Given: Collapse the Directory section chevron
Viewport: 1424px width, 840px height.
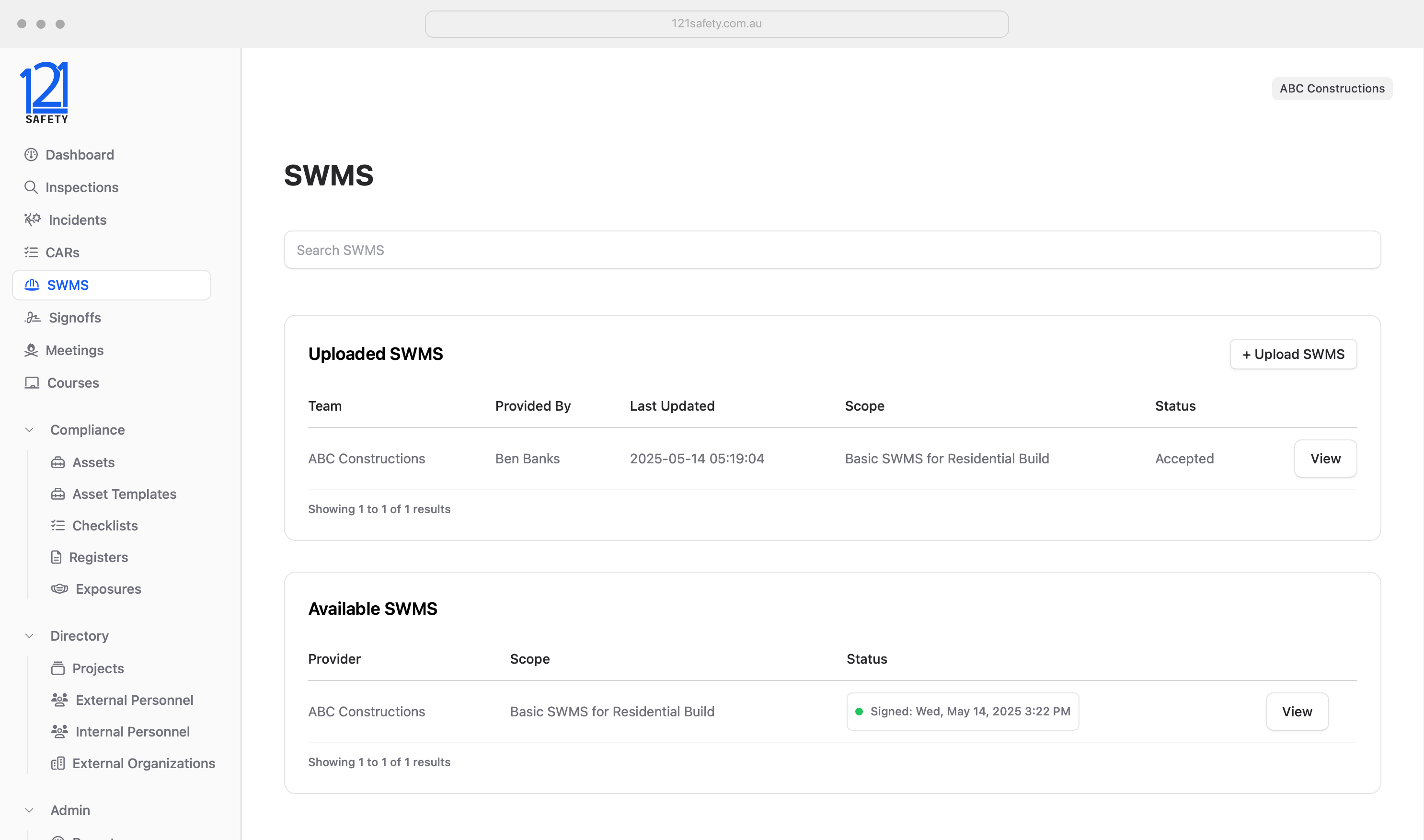Looking at the screenshot, I should pos(29,636).
